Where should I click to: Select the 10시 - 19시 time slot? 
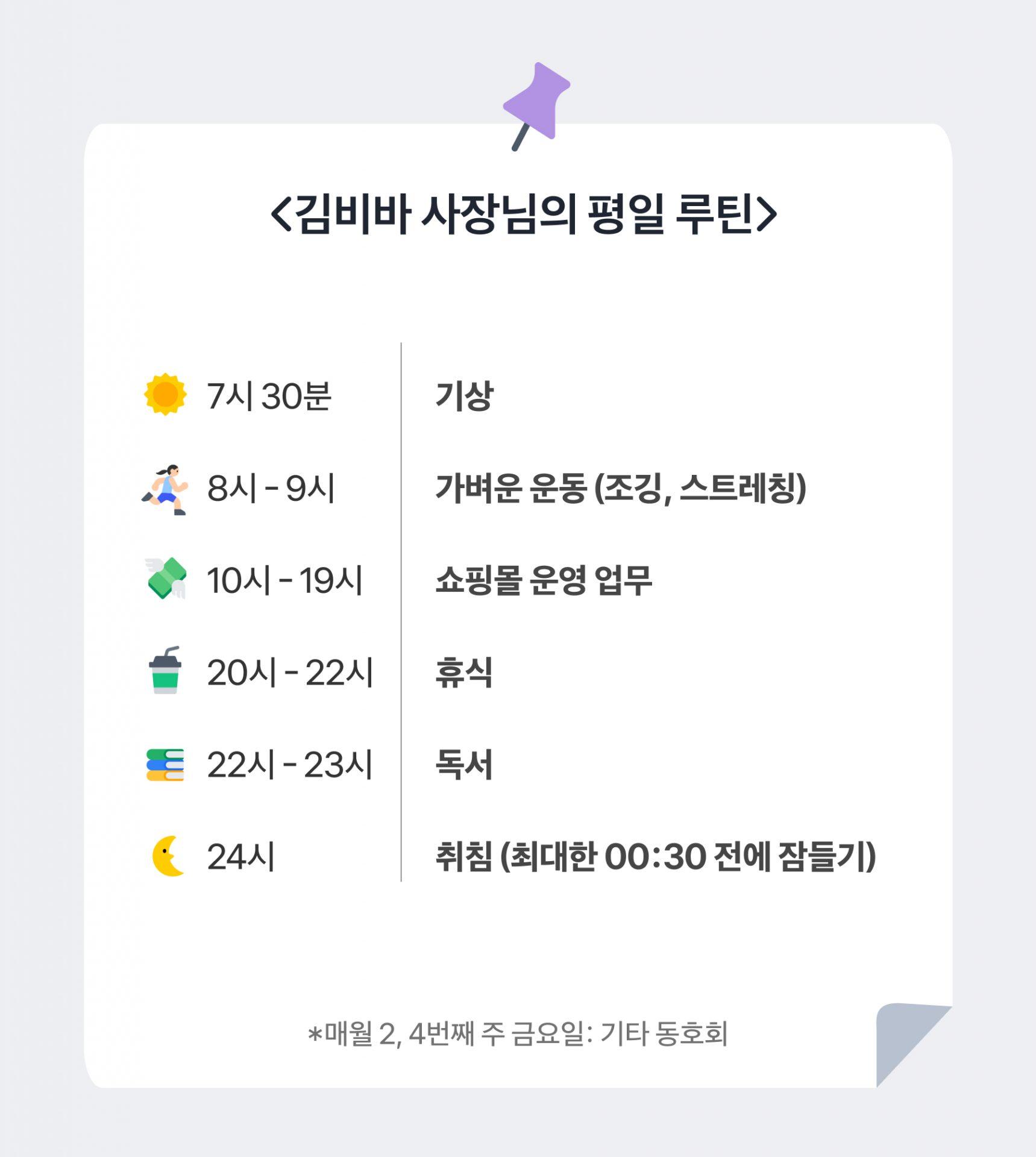[284, 580]
